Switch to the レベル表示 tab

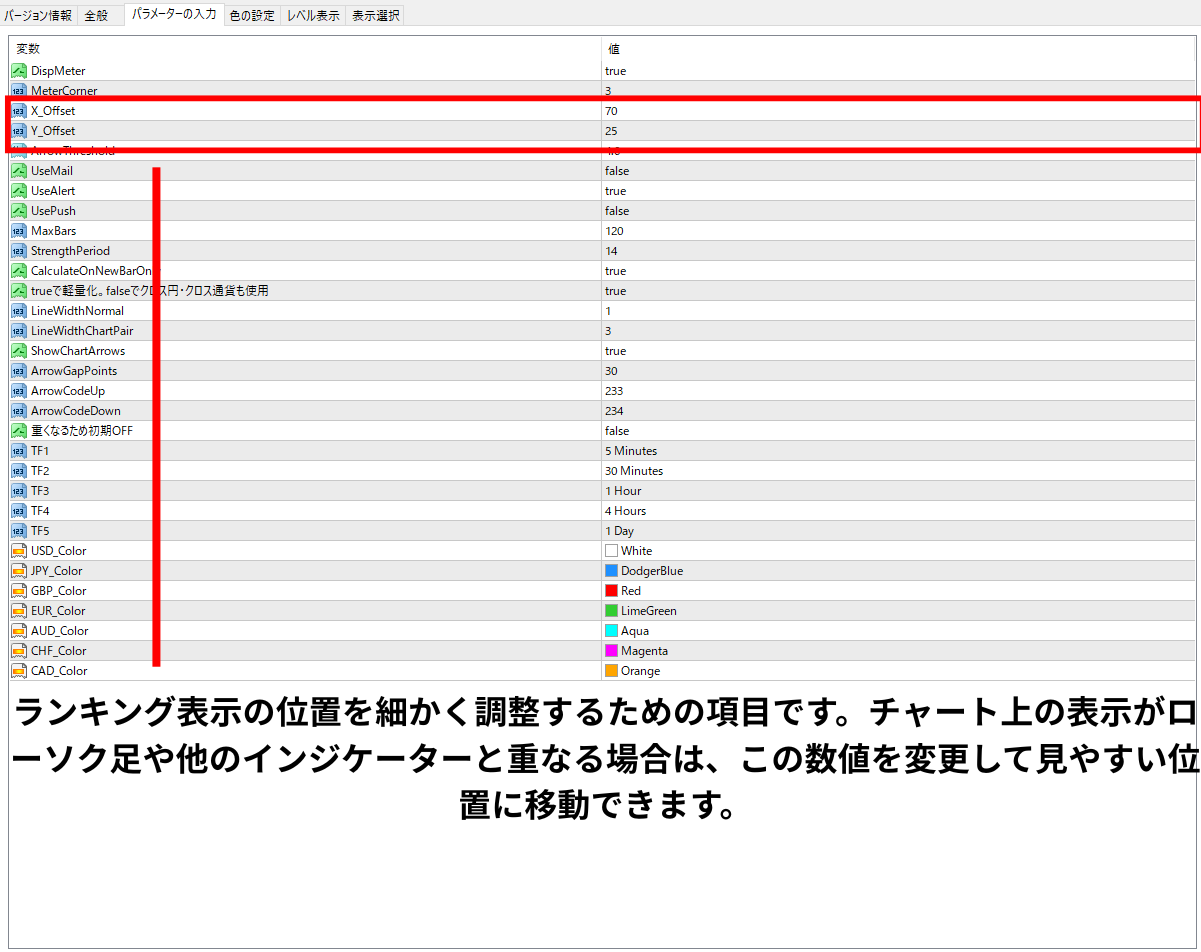313,15
